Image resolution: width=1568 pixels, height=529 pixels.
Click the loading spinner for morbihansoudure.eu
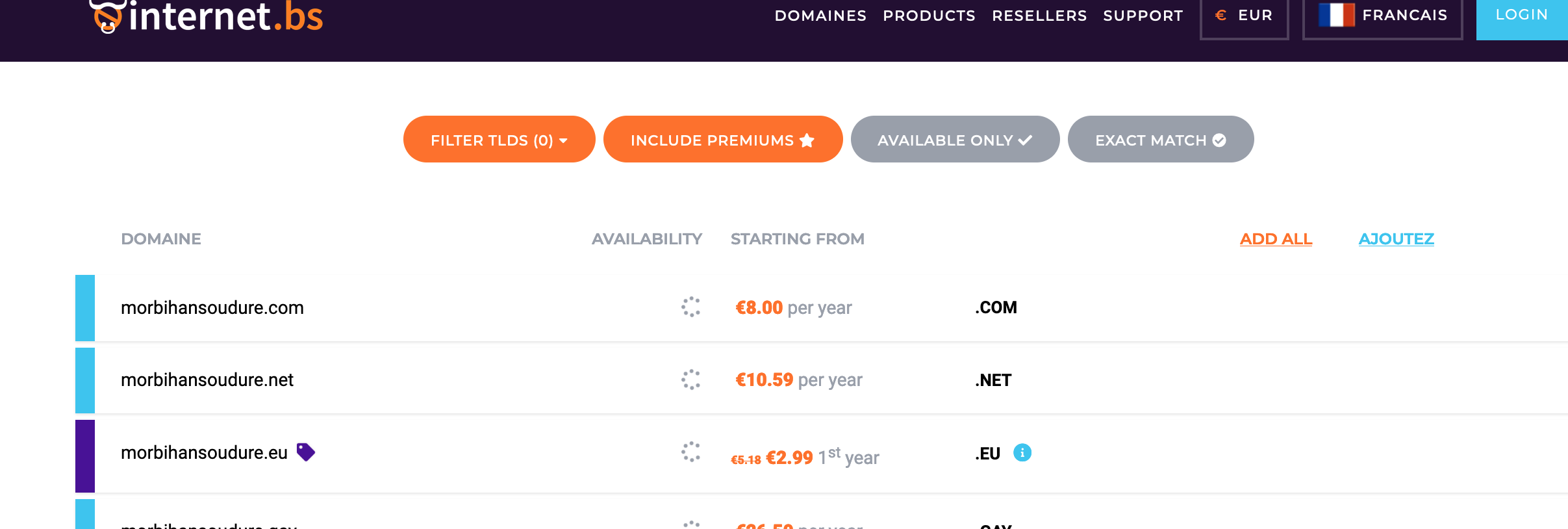click(690, 452)
